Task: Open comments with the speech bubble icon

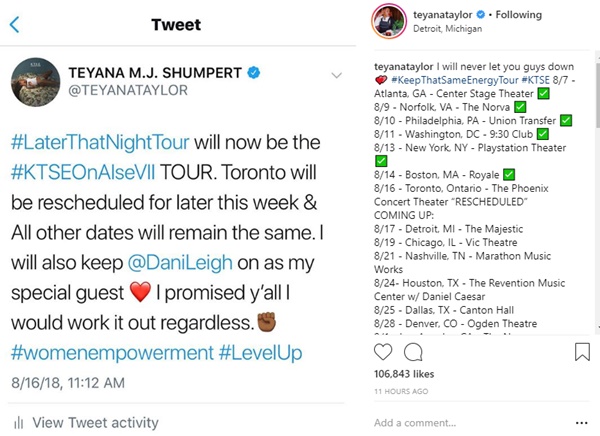Action: 412,351
